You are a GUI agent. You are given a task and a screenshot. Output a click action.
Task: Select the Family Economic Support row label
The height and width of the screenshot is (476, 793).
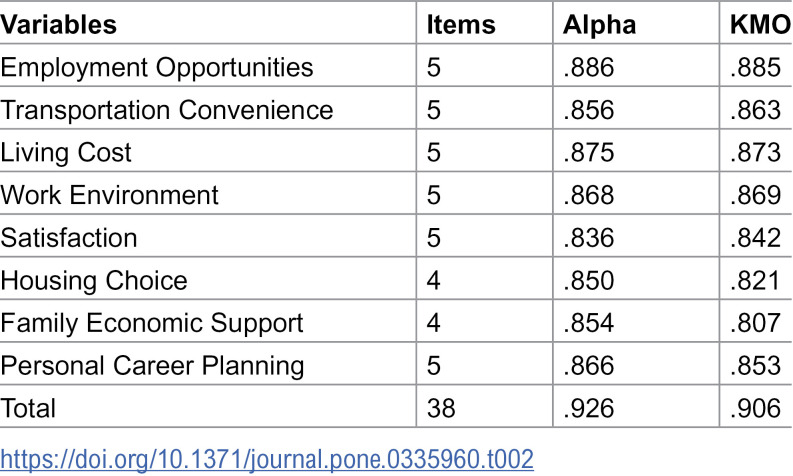[x=152, y=323]
